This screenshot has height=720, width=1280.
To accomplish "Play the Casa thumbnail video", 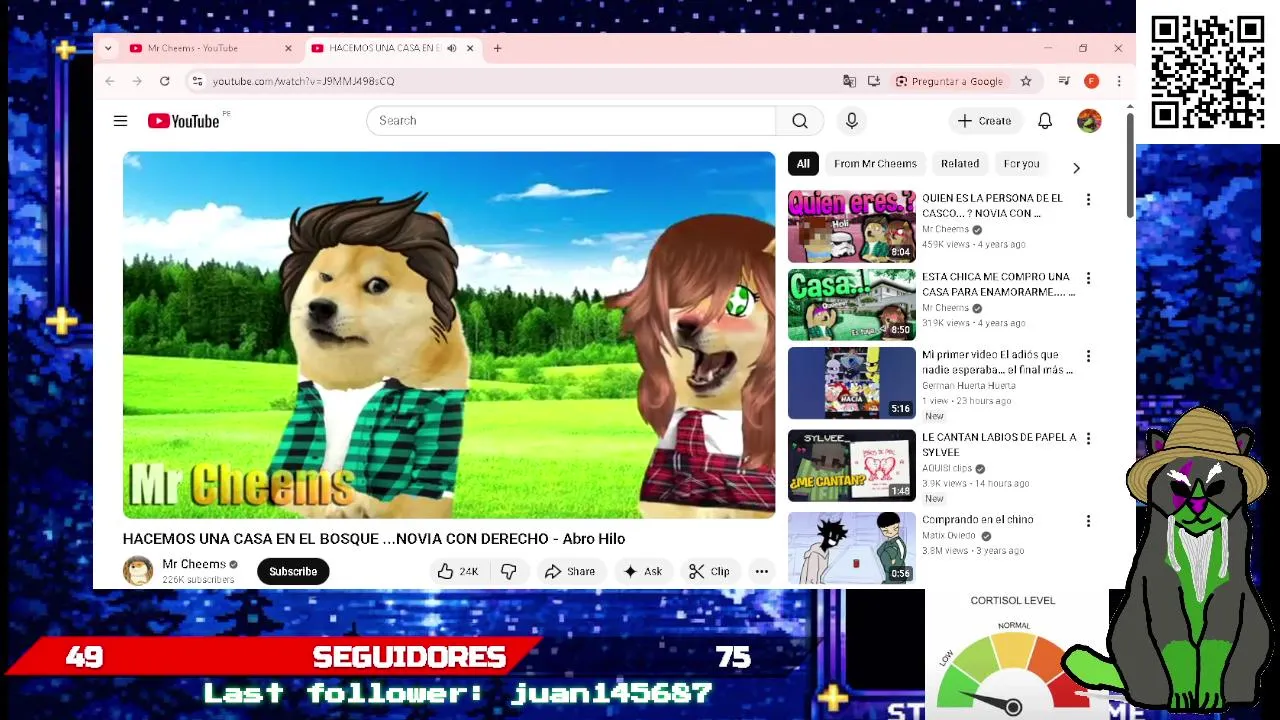I will pyautogui.click(x=851, y=305).
